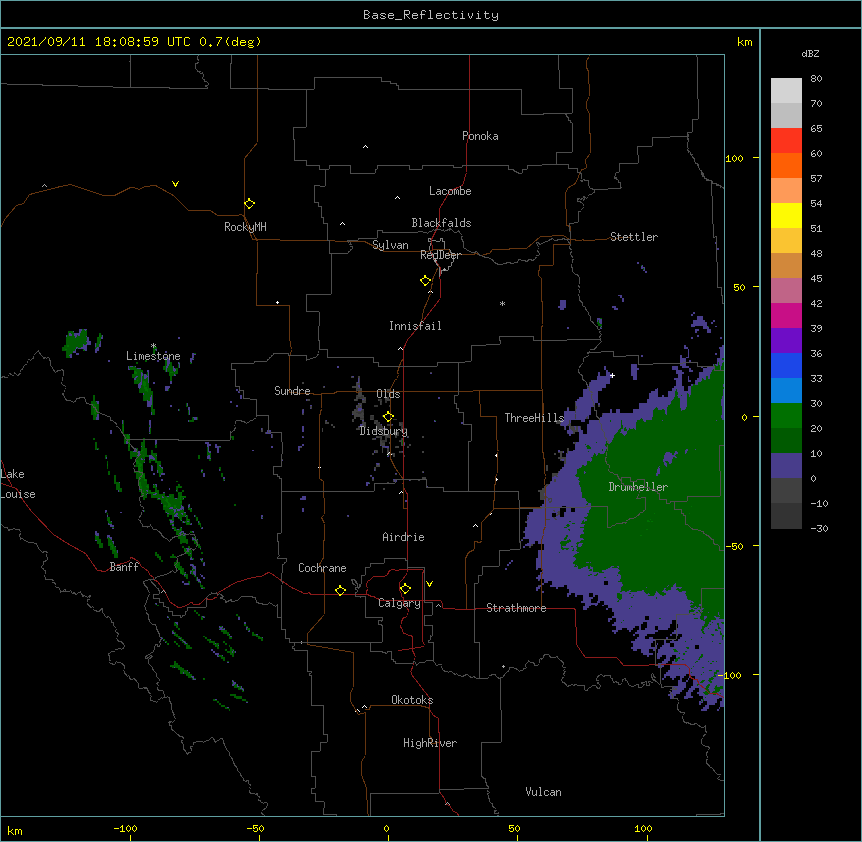Click the km label at top right
The height and width of the screenshot is (842, 862).
click(x=744, y=42)
